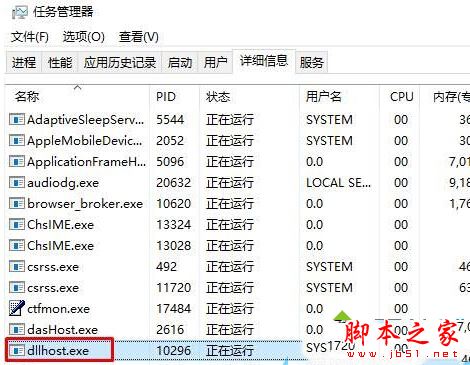
Task: Select the ApplicationFrameH... process name
Action: click(87, 162)
